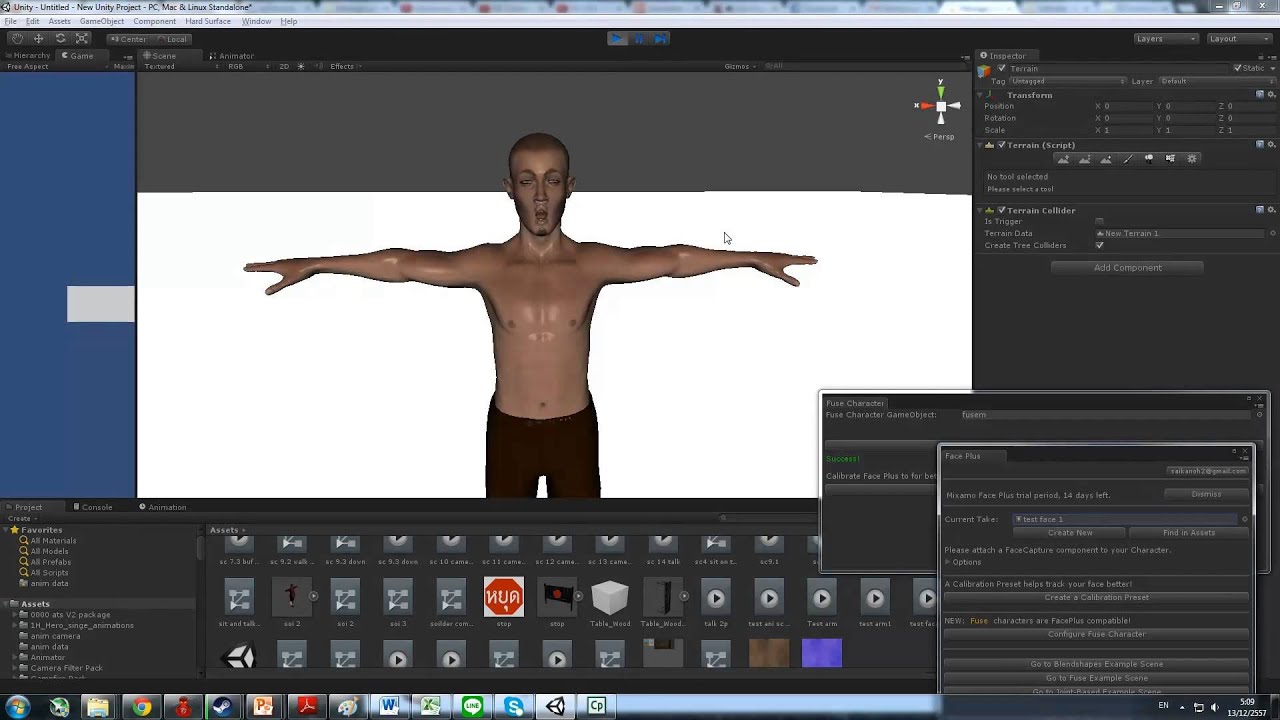Switch to the Animator tab
This screenshot has width=1280, height=720.
231,56
